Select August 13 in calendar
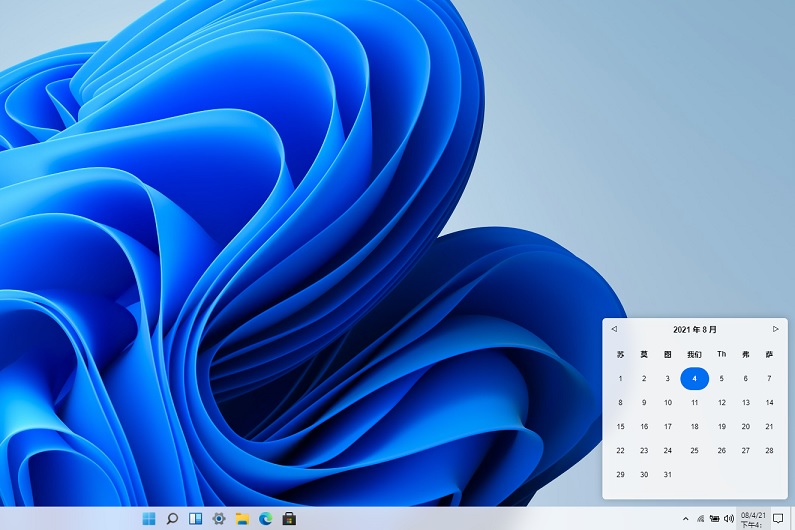Image resolution: width=795 pixels, height=530 pixels. 745,402
